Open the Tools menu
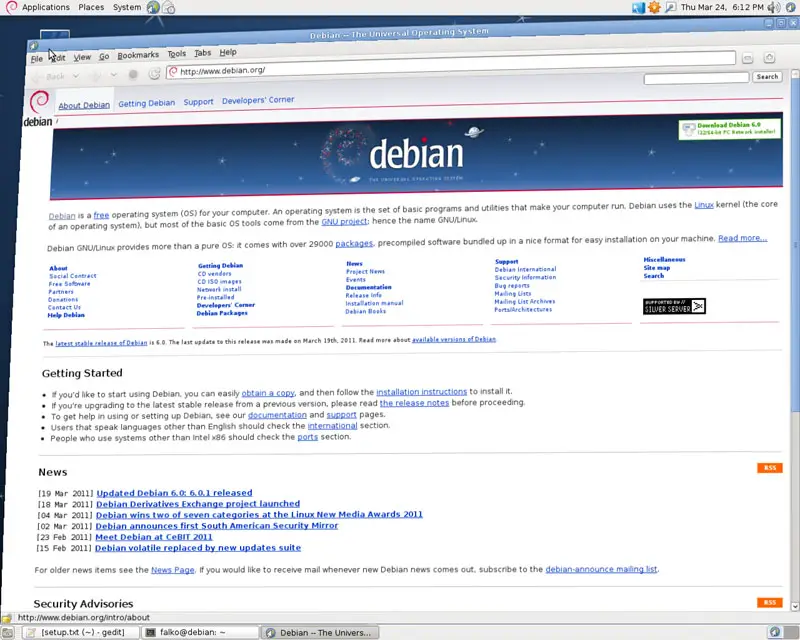The height and width of the screenshot is (640, 800). (177, 54)
